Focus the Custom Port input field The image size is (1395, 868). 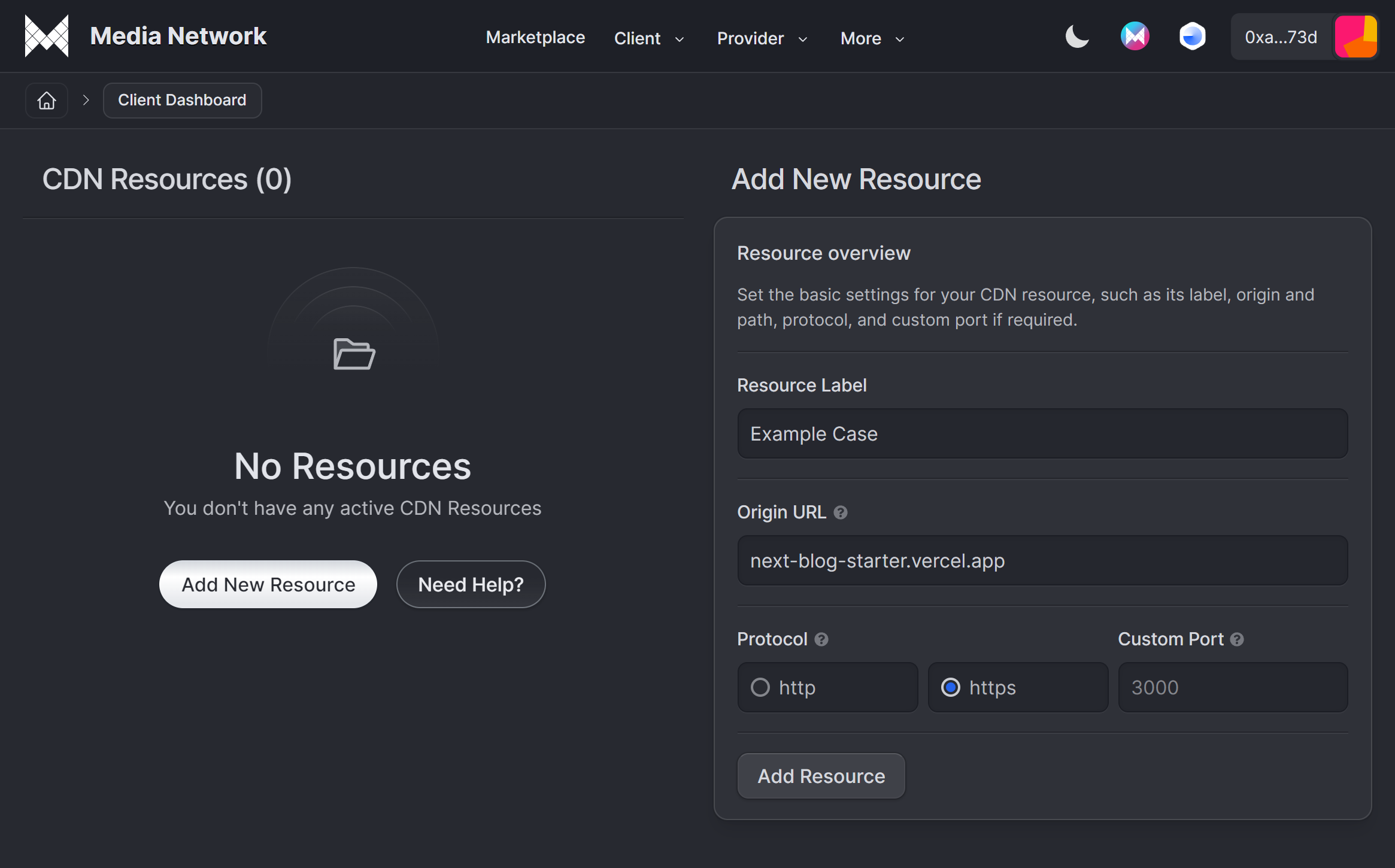click(1233, 687)
